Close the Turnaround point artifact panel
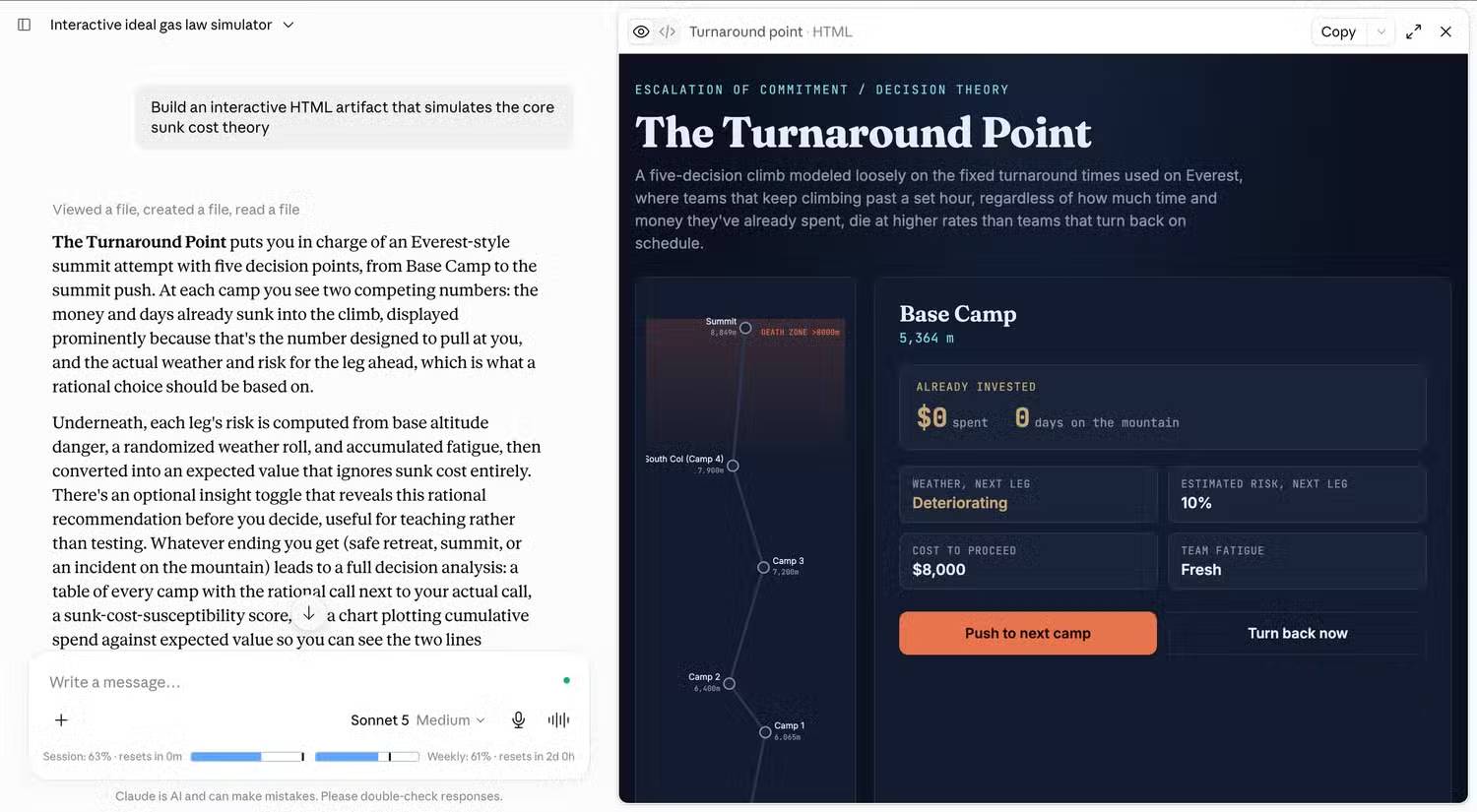1477x812 pixels. (x=1445, y=31)
